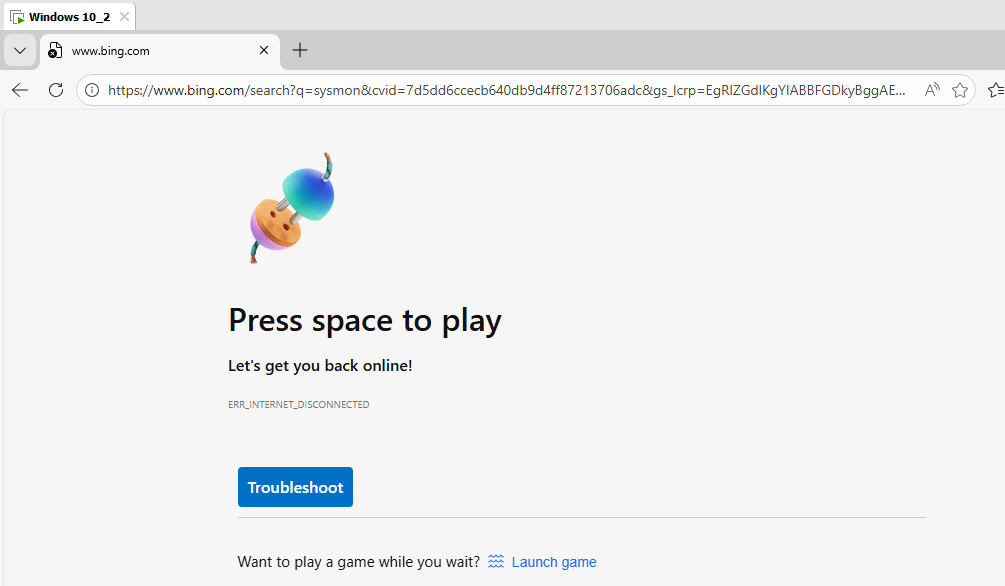The image size is (1005, 586).
Task: Click "Let's get you back online!" text
Action: pos(320,366)
